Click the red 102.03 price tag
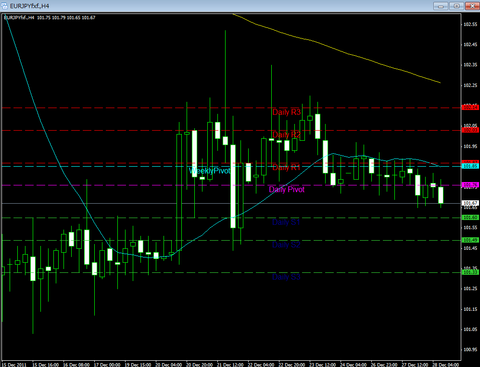Screen dimensions: 480x367 click(x=470, y=130)
